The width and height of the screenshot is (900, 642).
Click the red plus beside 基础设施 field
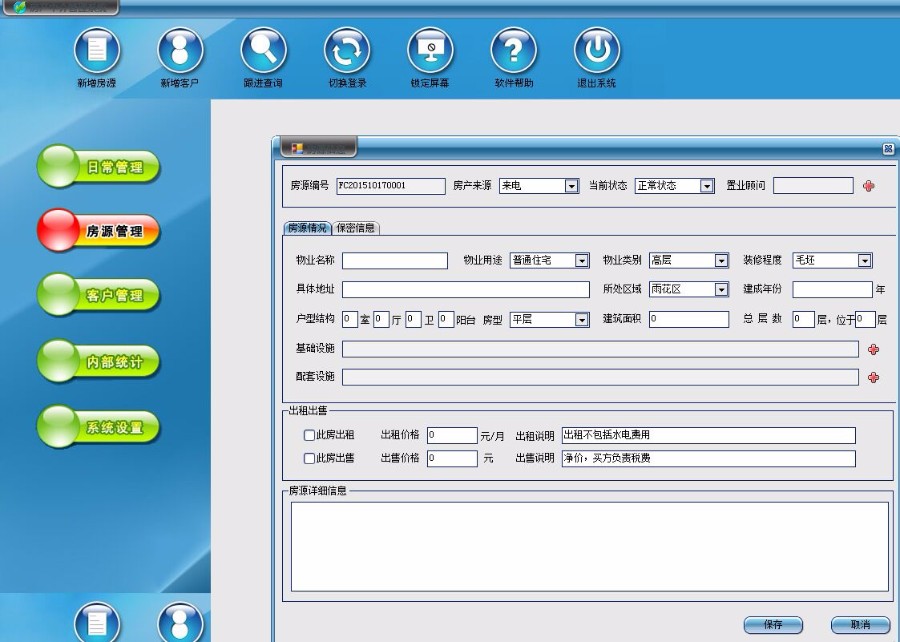point(873,349)
